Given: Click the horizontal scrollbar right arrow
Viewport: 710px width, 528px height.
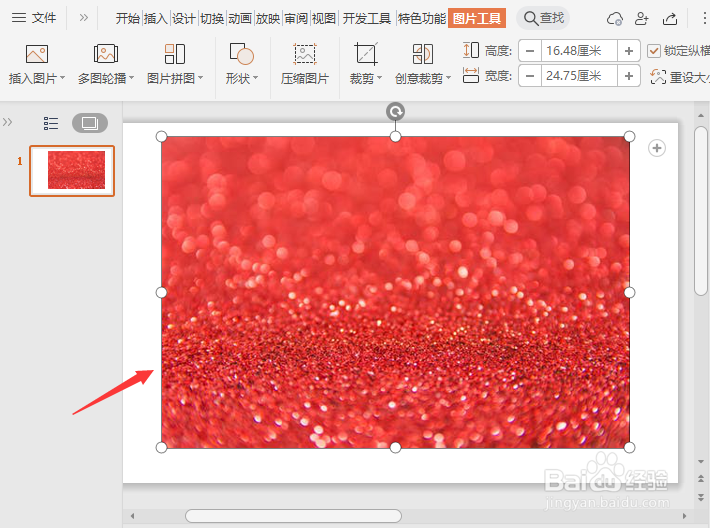Looking at the screenshot, I should [684, 516].
